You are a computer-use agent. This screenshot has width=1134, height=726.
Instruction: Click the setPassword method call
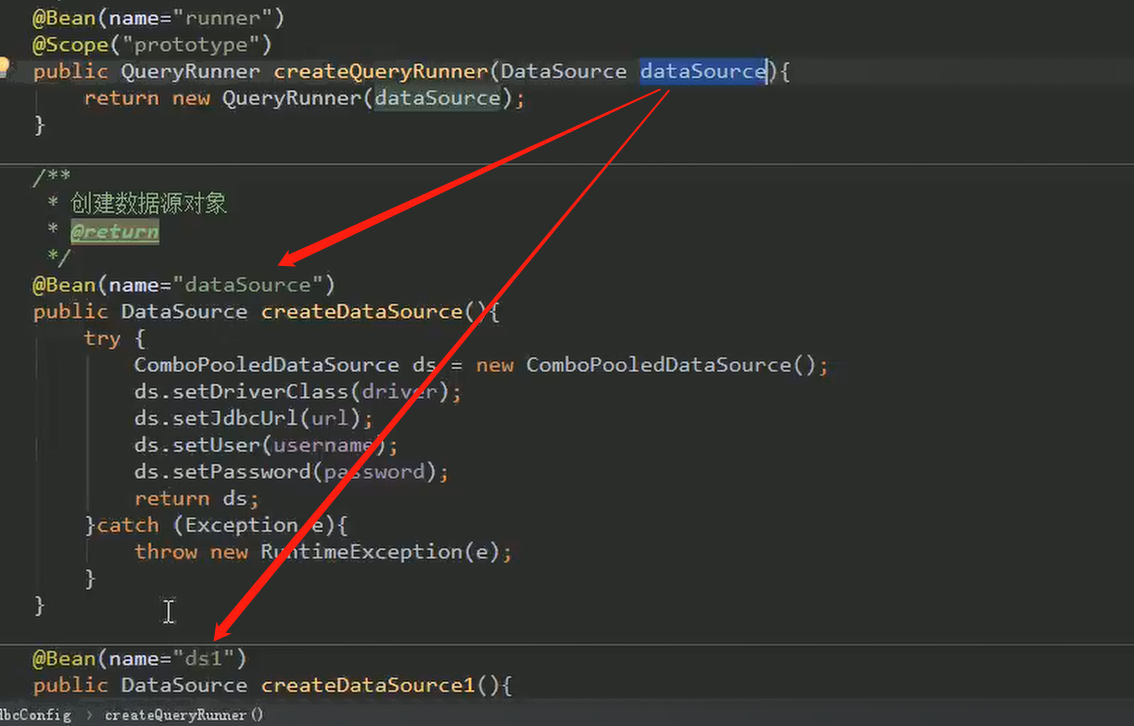(242, 472)
